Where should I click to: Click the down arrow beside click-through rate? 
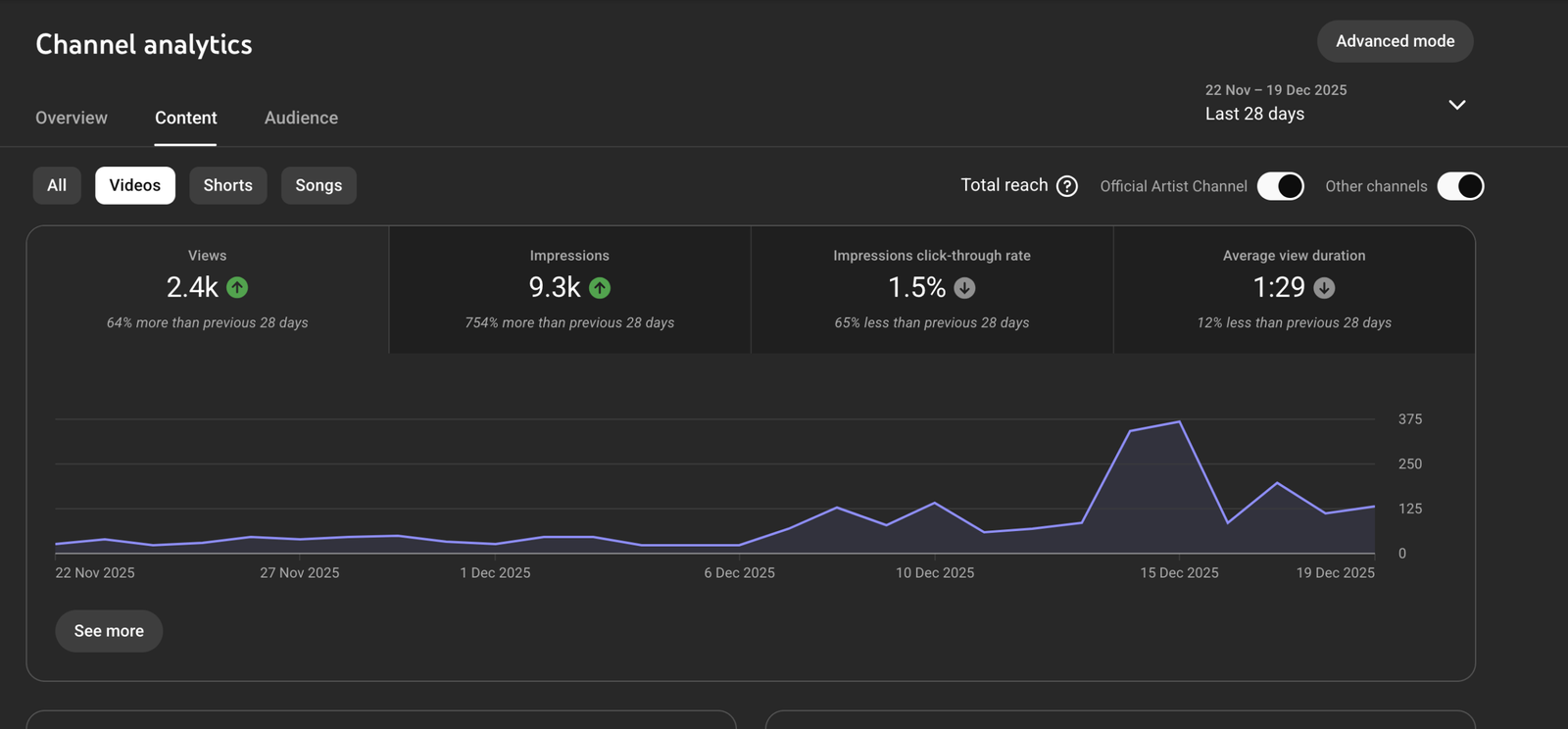[964, 287]
